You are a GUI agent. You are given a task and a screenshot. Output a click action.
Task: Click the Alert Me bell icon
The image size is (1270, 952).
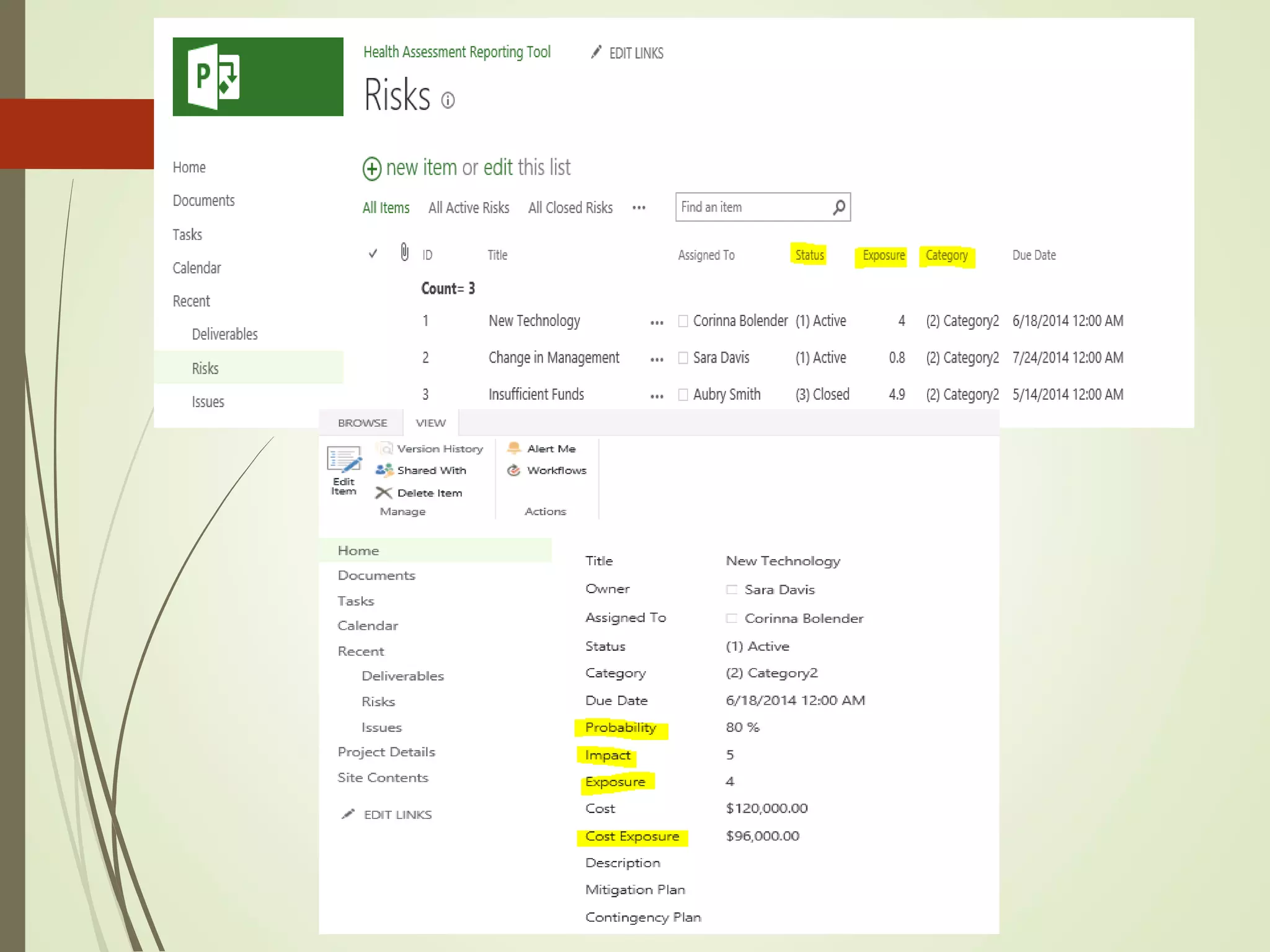click(514, 448)
